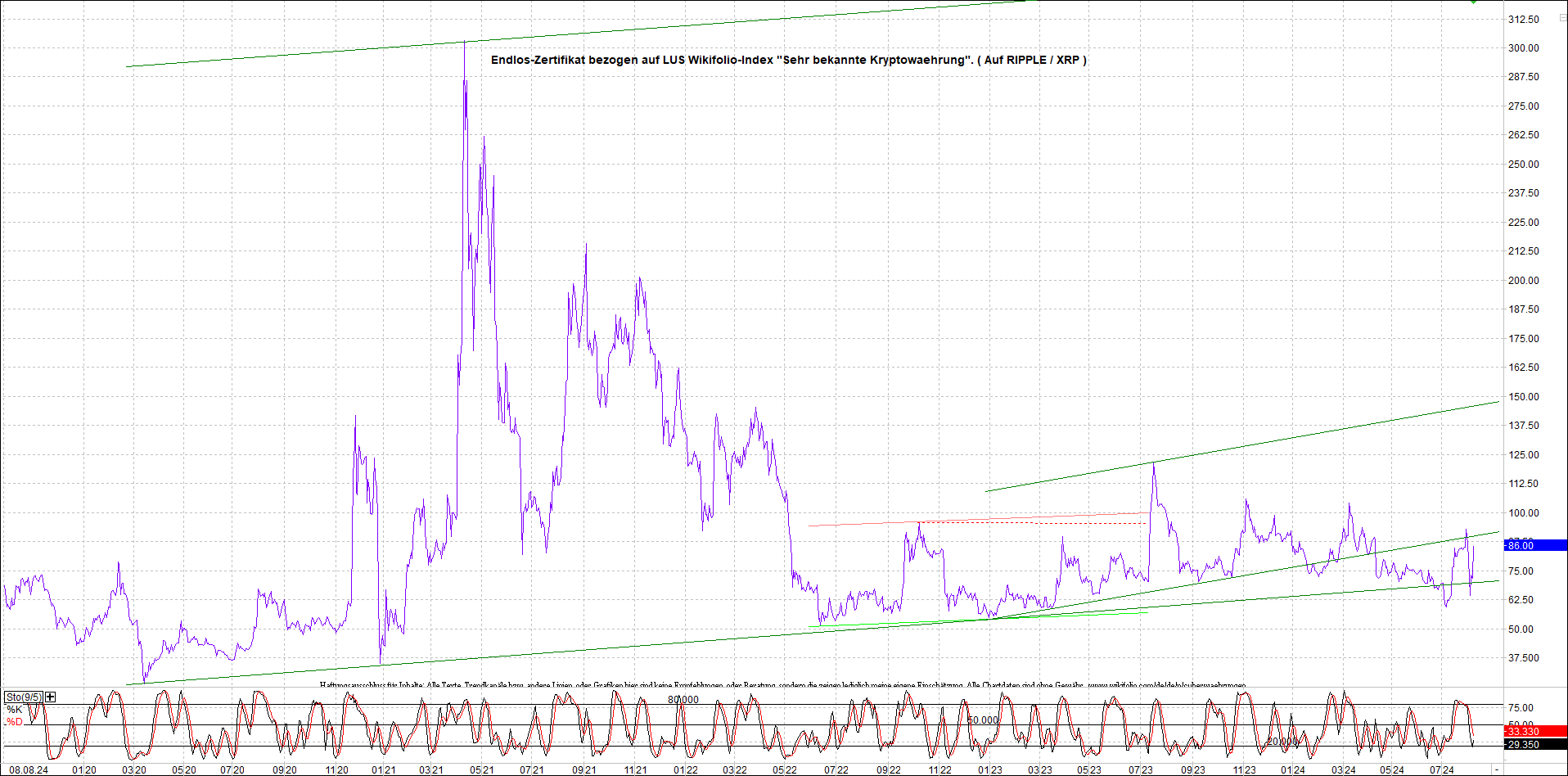The image size is (1568, 776).
Task: Click the 150.00 price axis label
Action: [1523, 396]
